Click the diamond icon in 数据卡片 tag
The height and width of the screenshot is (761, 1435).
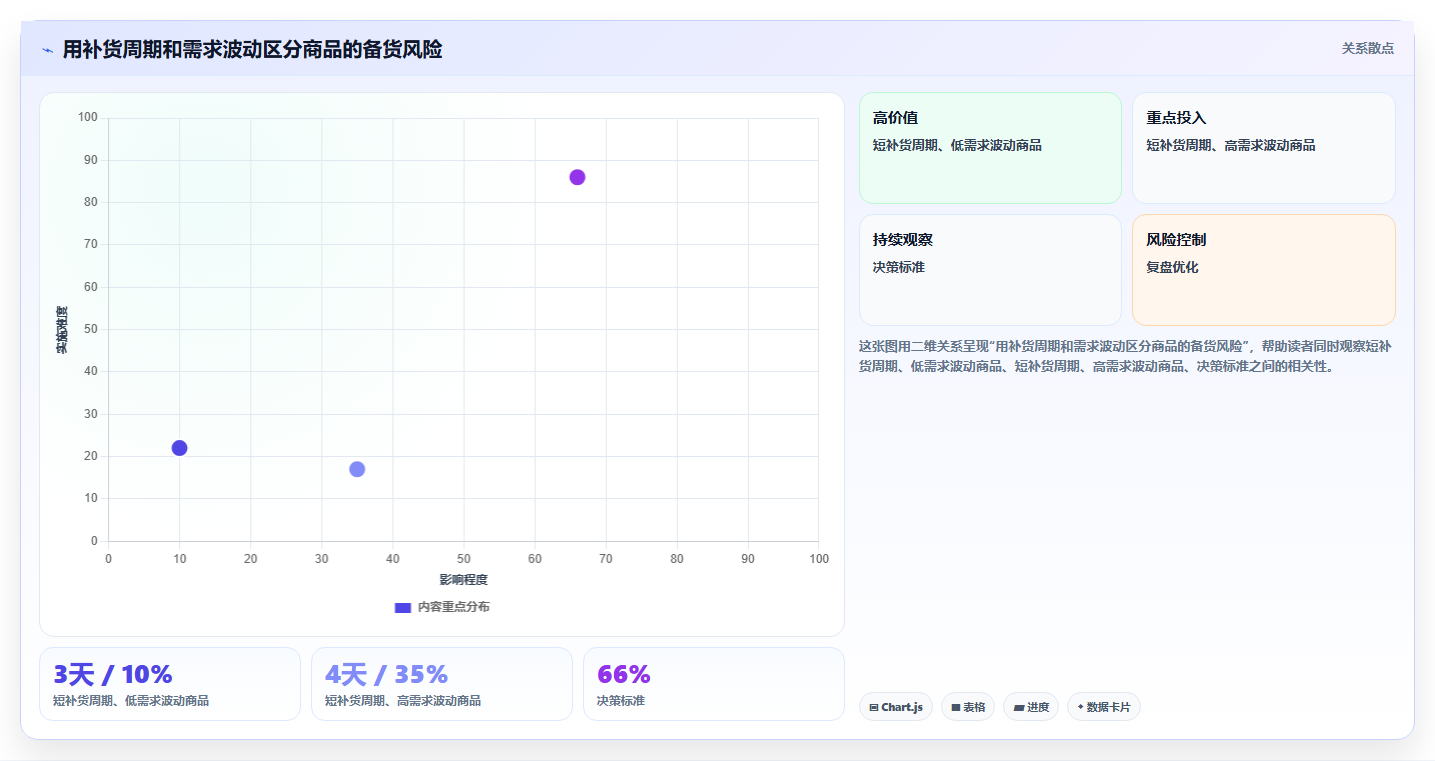pos(1081,707)
